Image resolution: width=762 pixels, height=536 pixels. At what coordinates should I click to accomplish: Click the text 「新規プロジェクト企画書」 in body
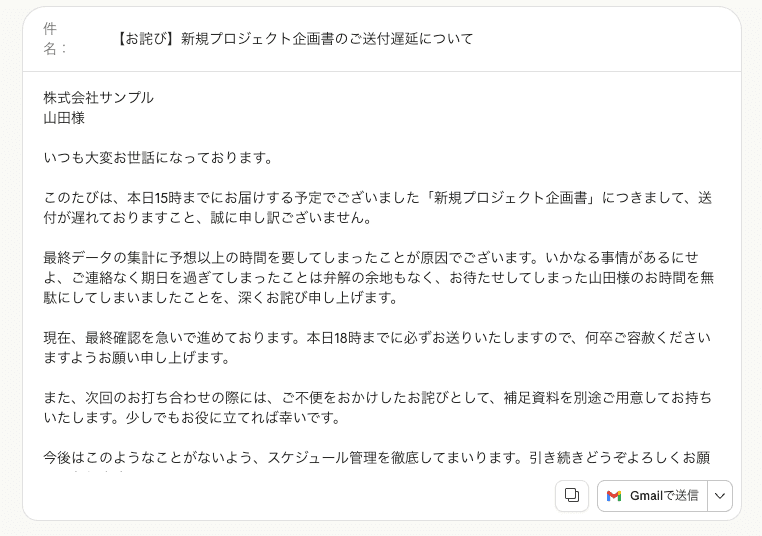pyautogui.click(x=511, y=198)
